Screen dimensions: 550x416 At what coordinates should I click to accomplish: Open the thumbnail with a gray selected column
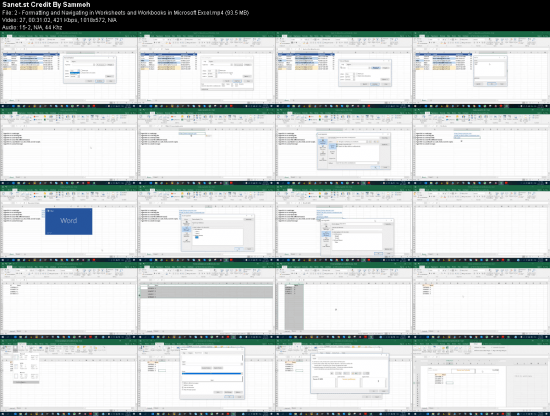click(344, 300)
